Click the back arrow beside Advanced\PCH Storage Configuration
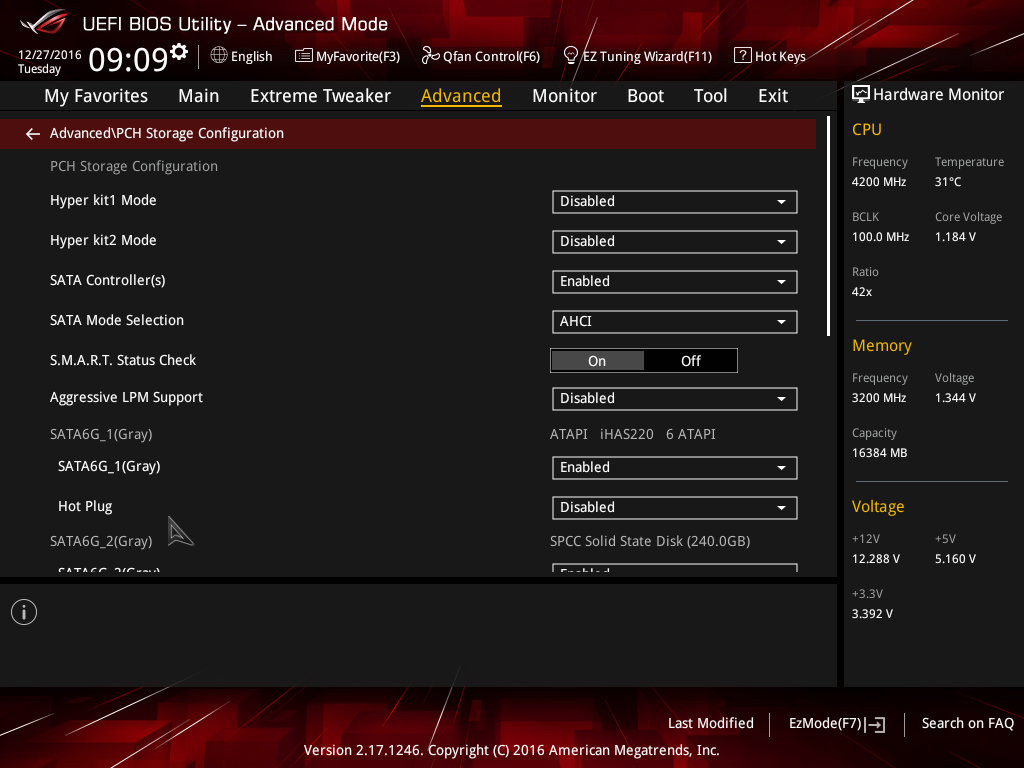The height and width of the screenshot is (768, 1024). click(x=33, y=134)
